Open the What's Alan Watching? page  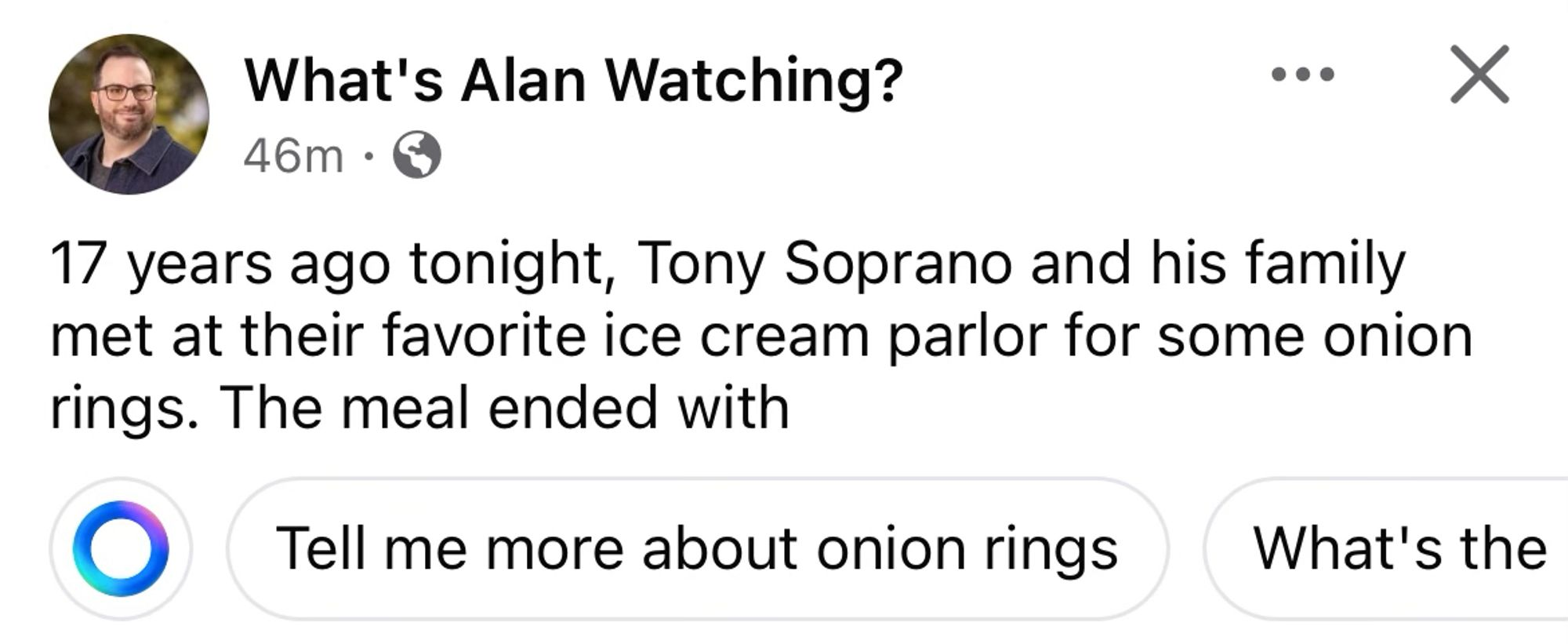(573, 80)
